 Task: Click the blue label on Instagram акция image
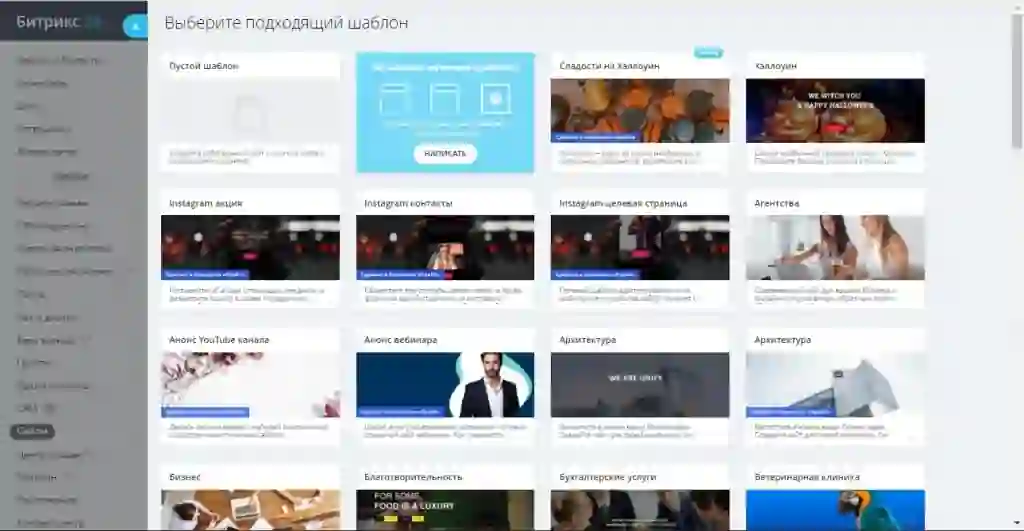(x=205, y=275)
